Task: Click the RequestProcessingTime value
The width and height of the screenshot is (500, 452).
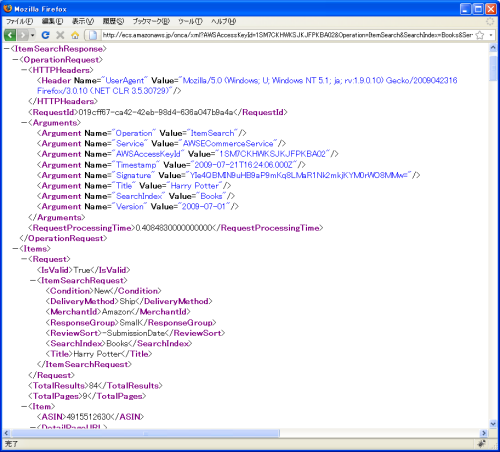Action: [174, 228]
